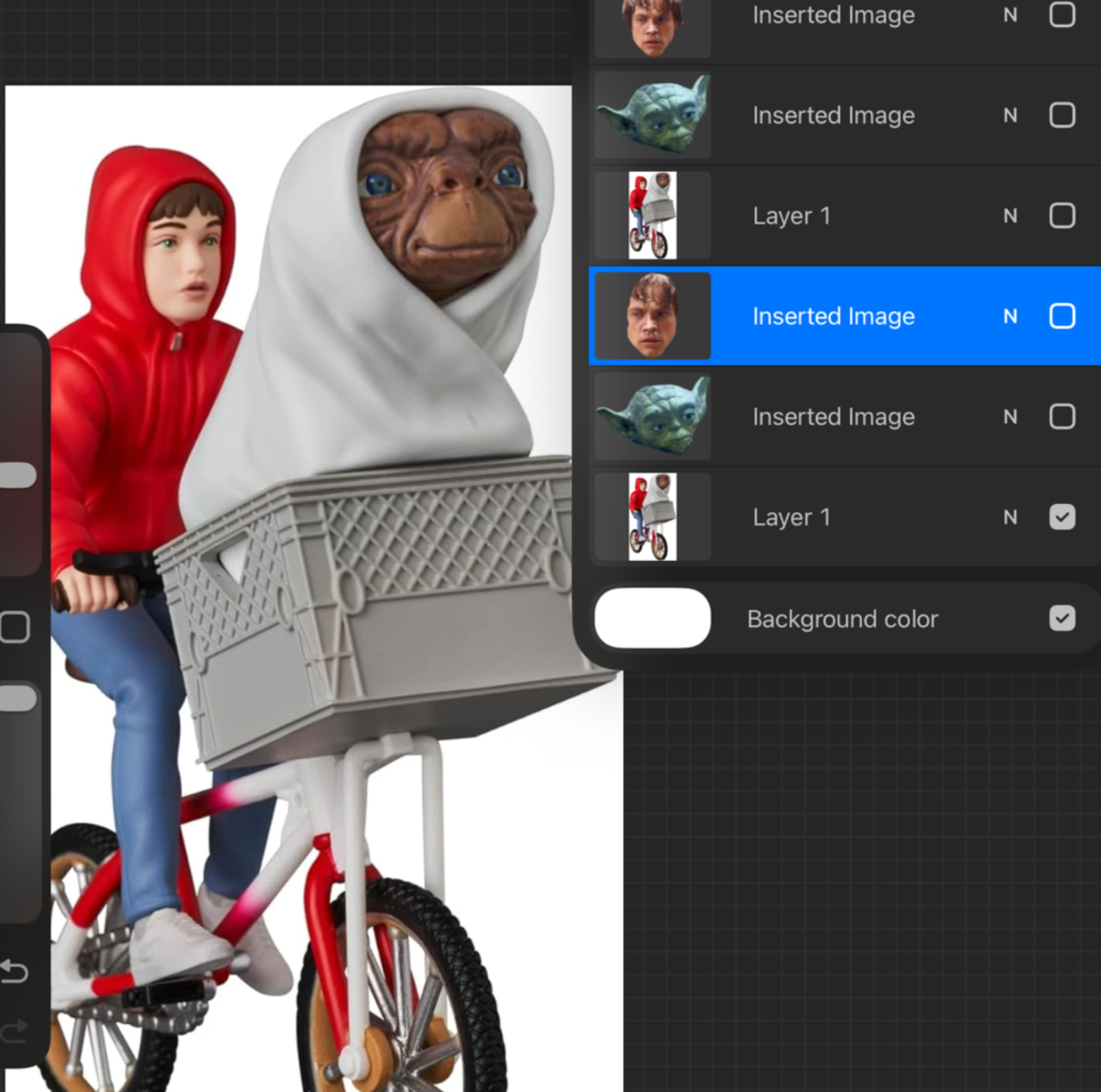Image resolution: width=1101 pixels, height=1092 pixels.
Task: Enable visibility of the unchecked Layer 1
Action: coord(1062,216)
